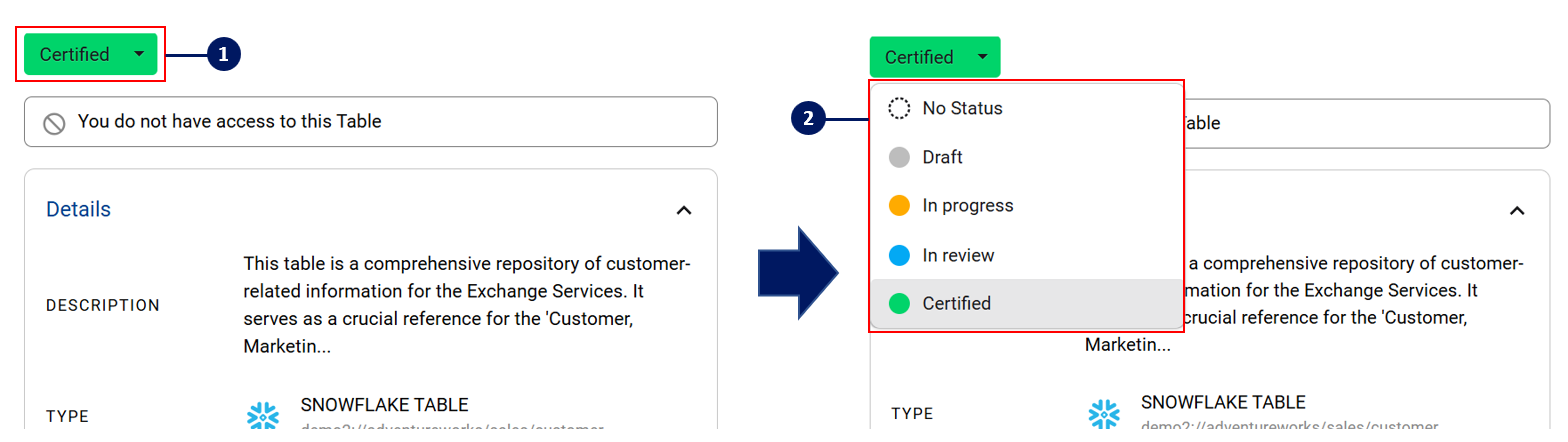Image resolution: width=1568 pixels, height=442 pixels.
Task: Set status to In progress
Action: tap(967, 206)
